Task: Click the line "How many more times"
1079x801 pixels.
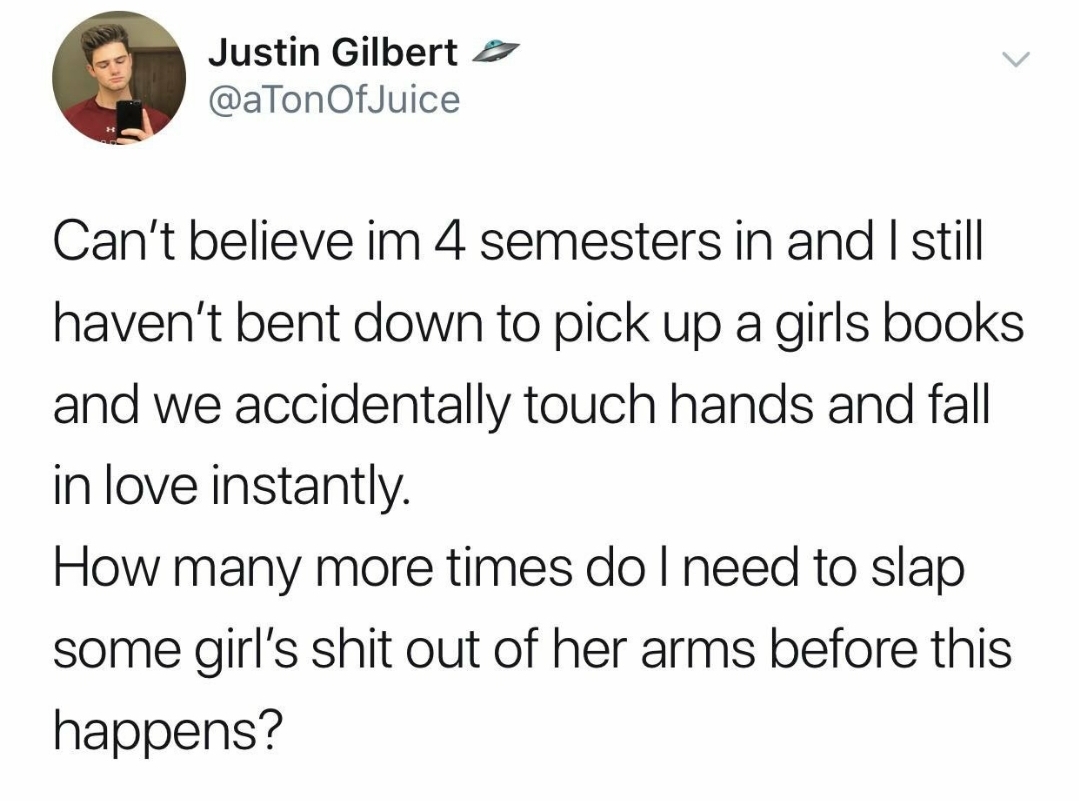Action: pos(509,568)
